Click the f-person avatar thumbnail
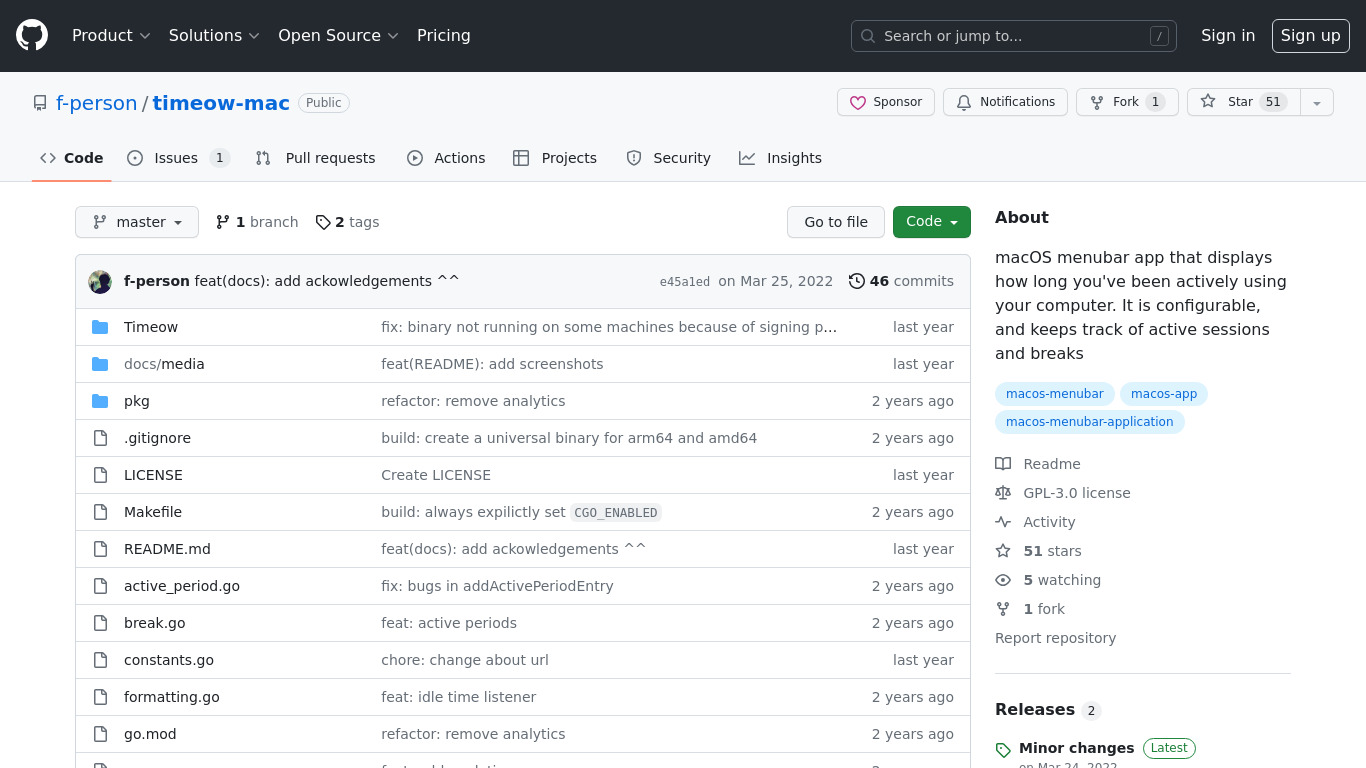The image size is (1366, 768). tap(100, 281)
